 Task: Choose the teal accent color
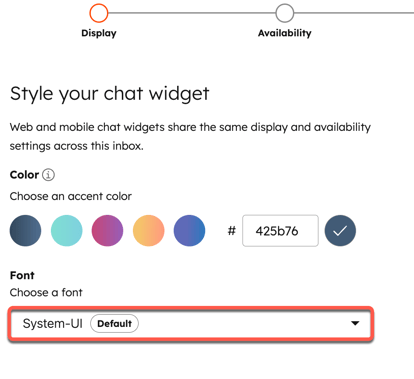pos(66,231)
